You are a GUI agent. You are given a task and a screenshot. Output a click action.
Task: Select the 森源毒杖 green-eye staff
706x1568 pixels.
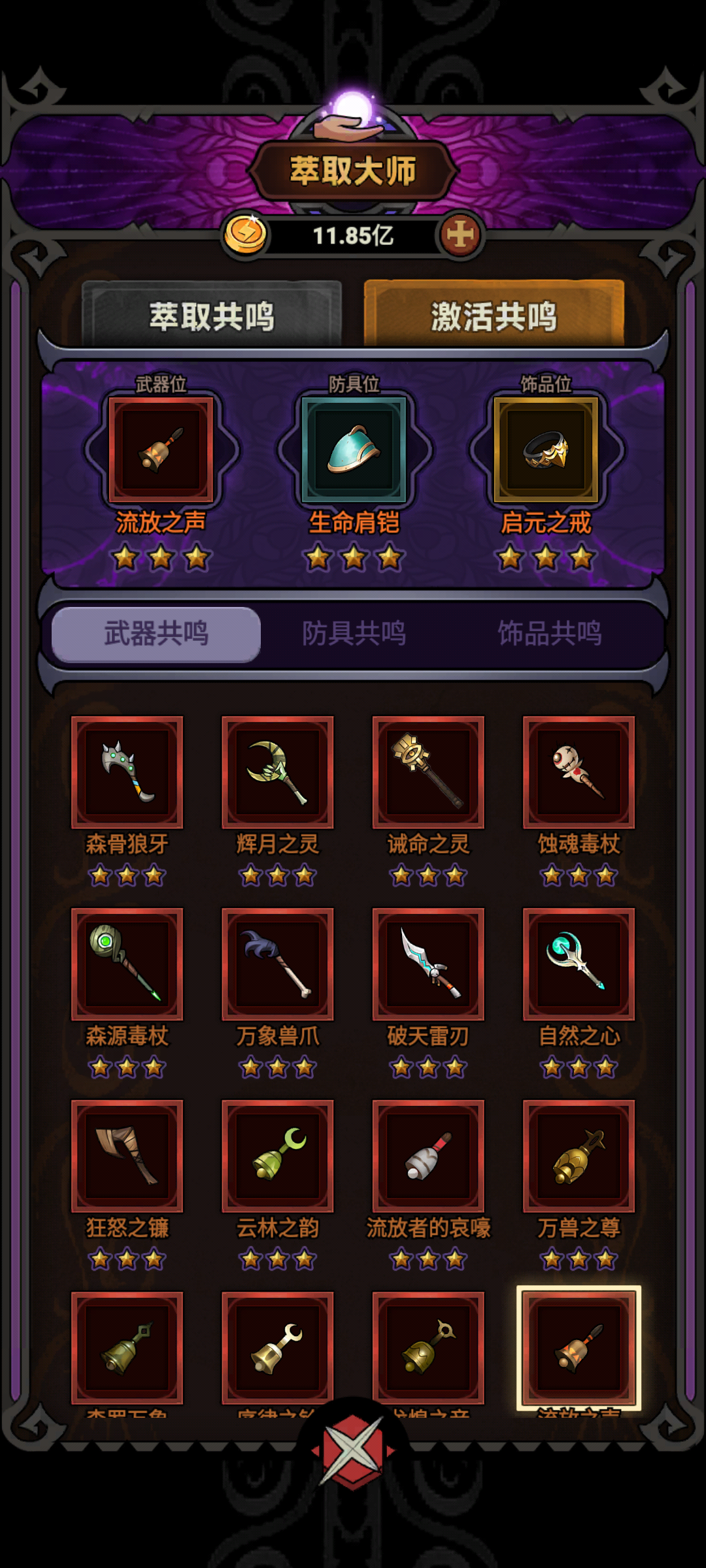click(x=127, y=964)
